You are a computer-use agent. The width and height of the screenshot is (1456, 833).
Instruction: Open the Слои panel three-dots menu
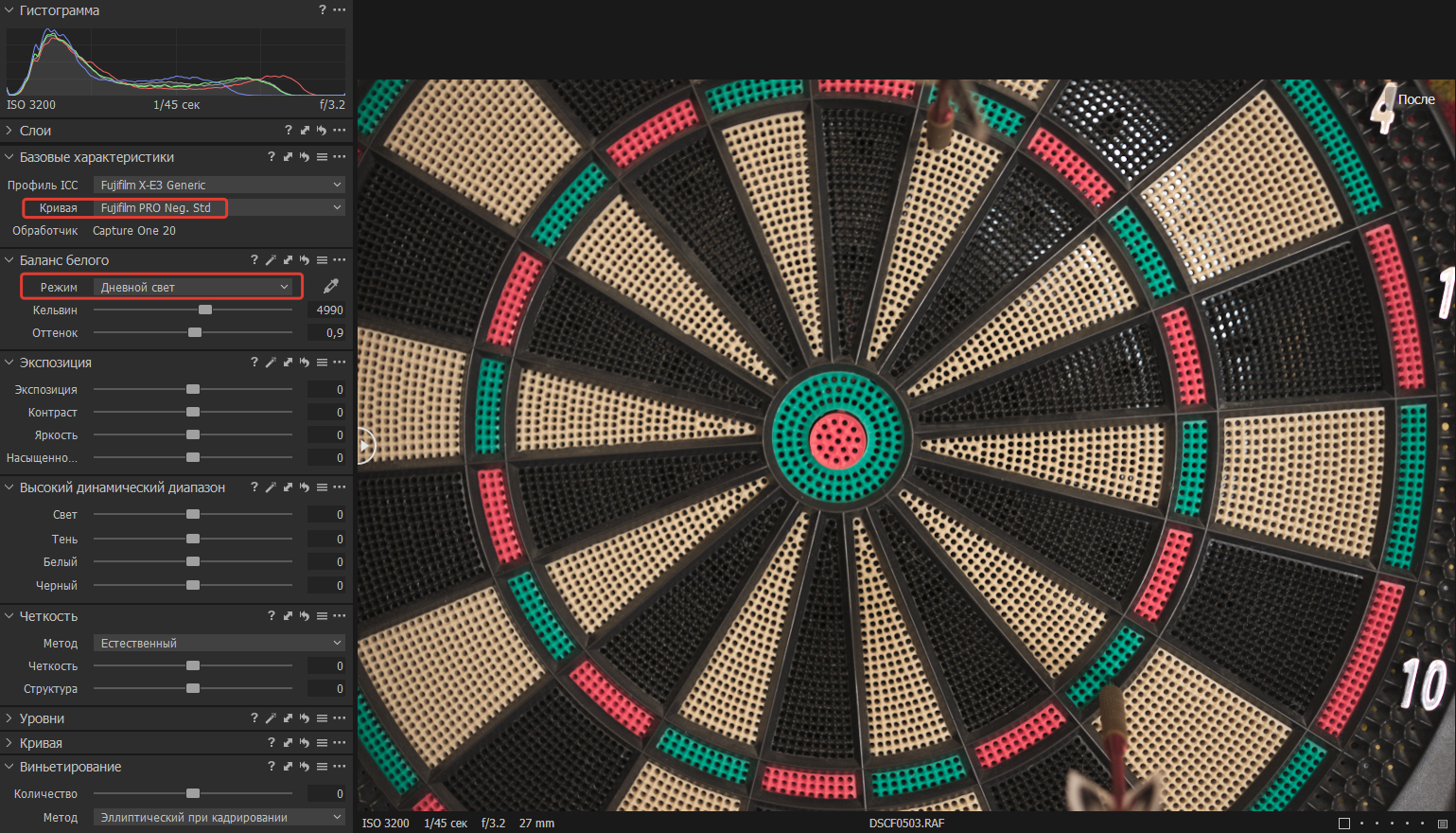(340, 130)
